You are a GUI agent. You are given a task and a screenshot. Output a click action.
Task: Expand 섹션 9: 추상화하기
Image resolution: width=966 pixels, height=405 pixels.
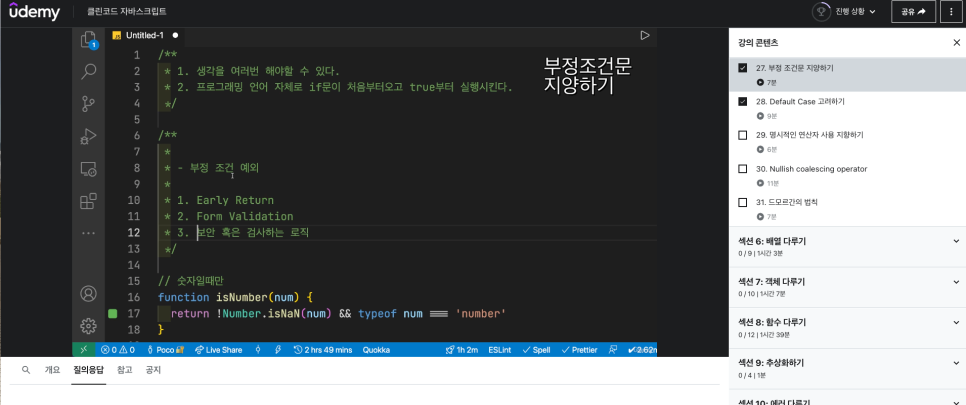848,368
